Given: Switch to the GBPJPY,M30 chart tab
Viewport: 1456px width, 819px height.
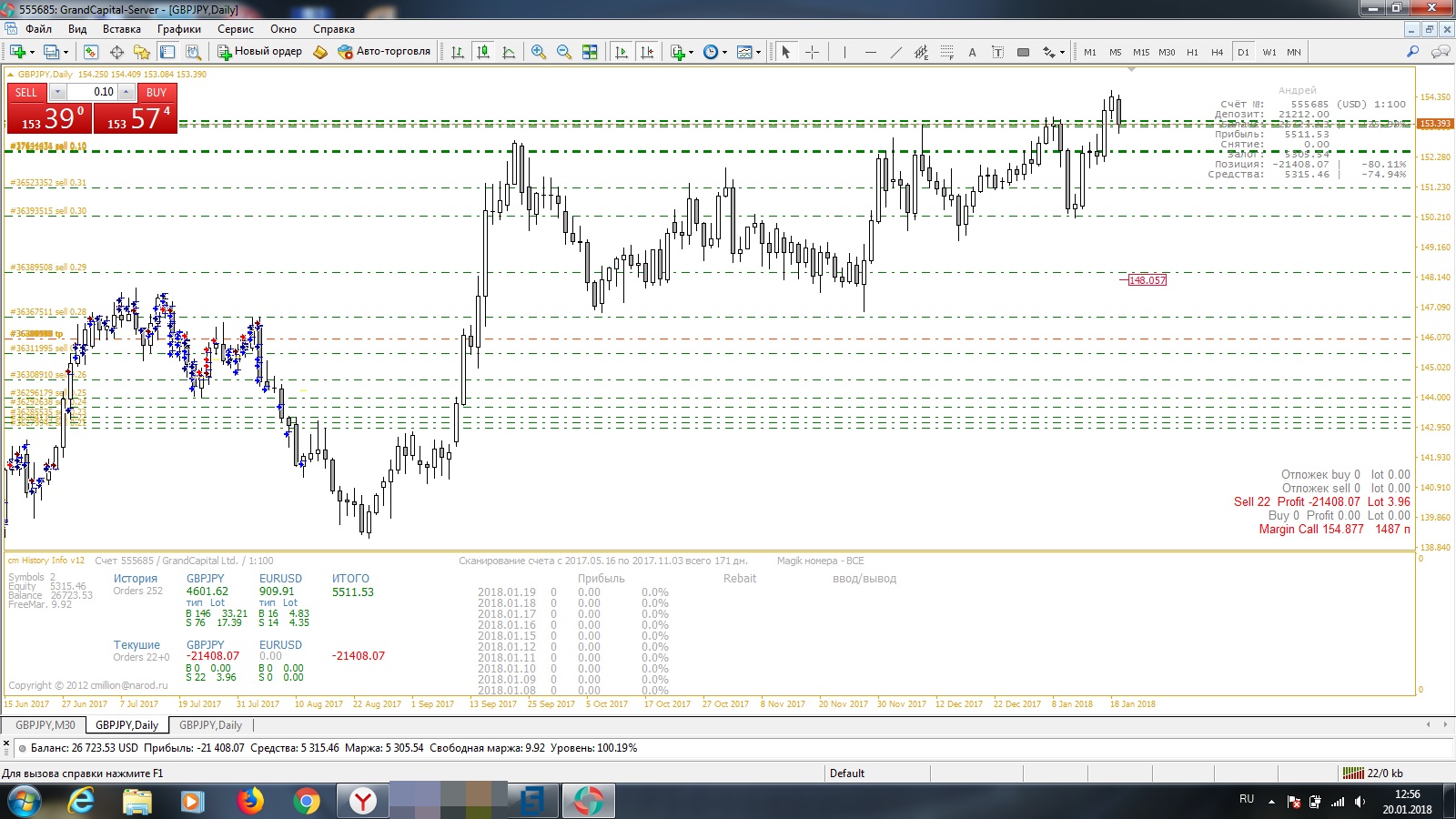Looking at the screenshot, I should click(45, 725).
